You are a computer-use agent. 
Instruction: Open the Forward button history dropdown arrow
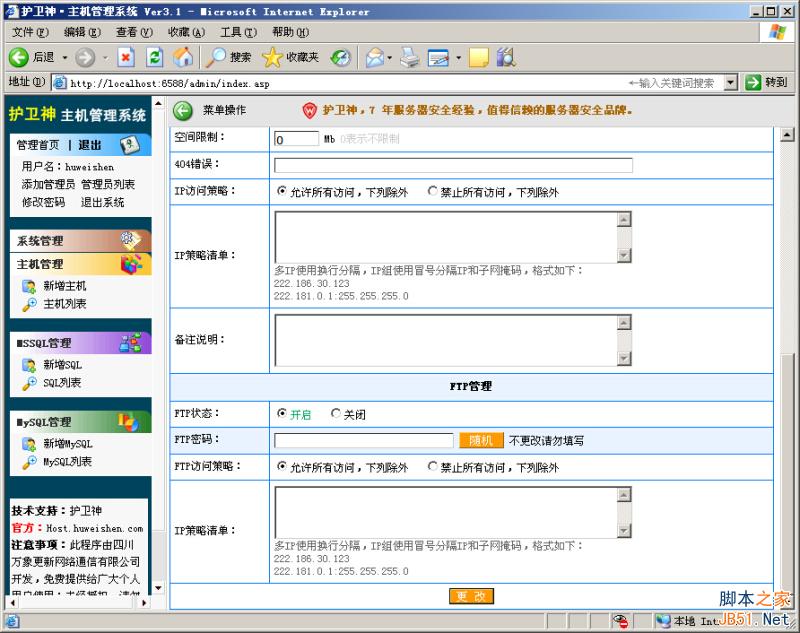click(105, 58)
